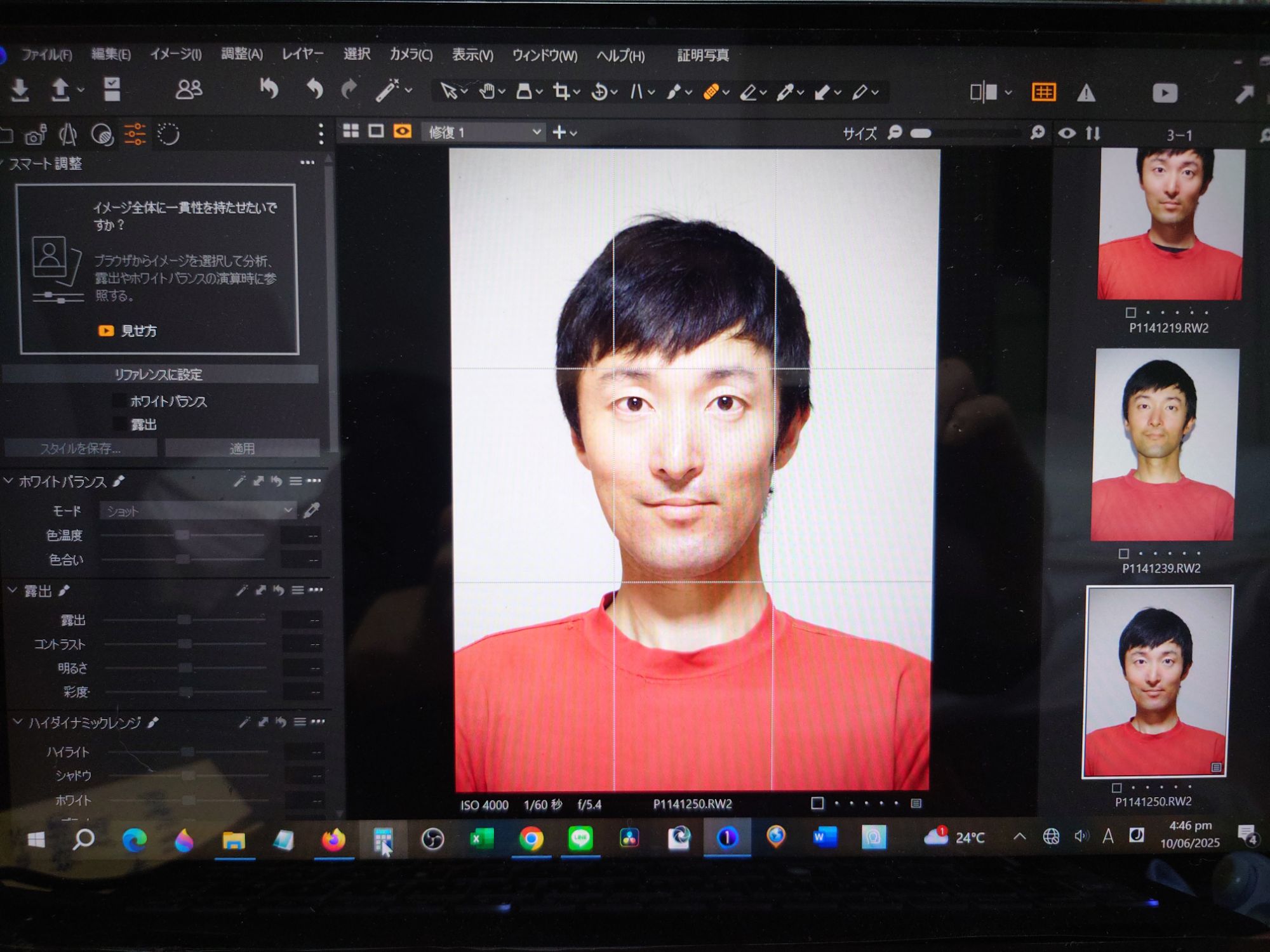1270x952 pixels.
Task: Click the Undo curved arrow icon
Action: coord(314,89)
